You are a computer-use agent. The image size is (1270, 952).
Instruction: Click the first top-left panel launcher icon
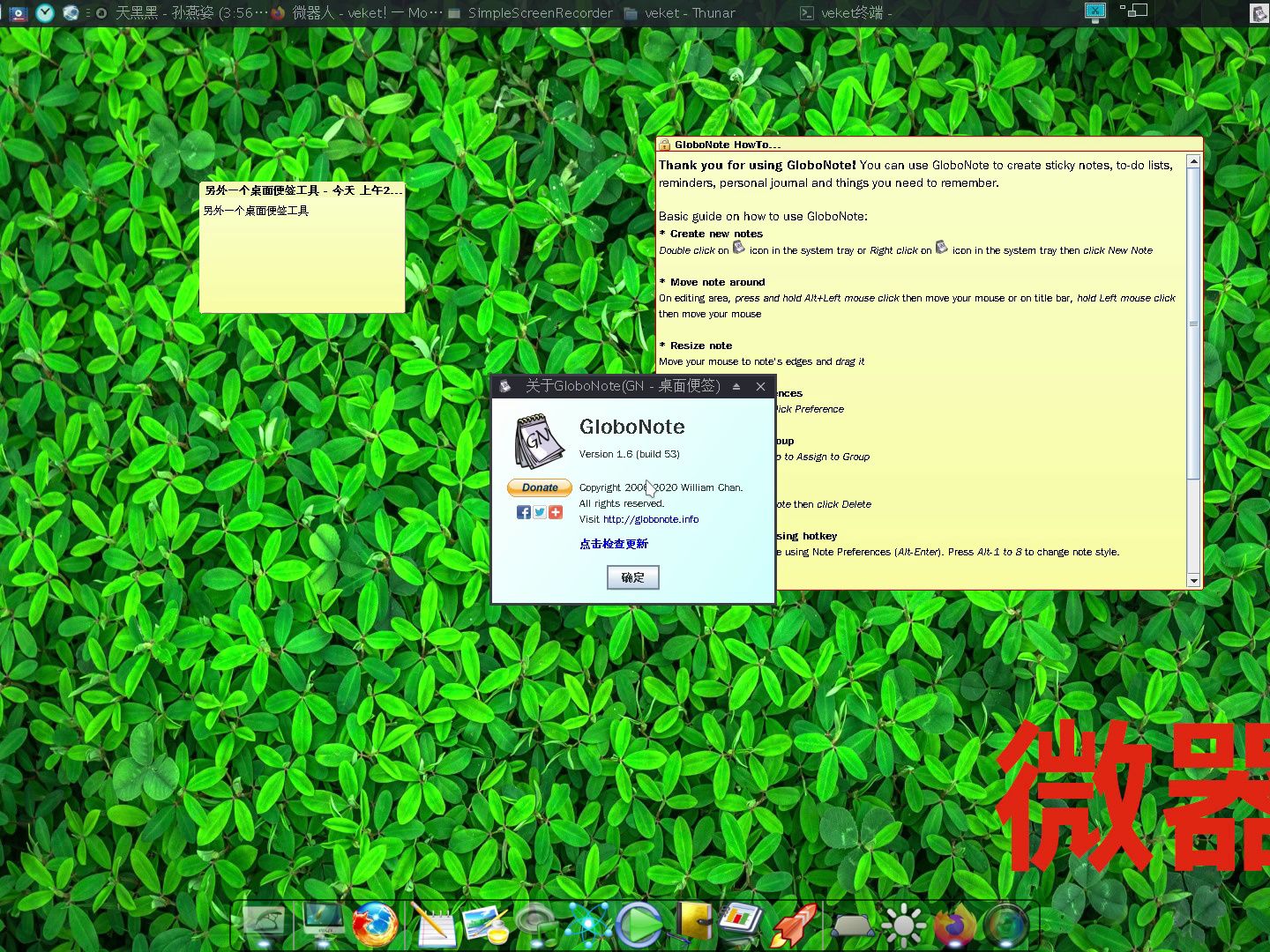[18, 13]
